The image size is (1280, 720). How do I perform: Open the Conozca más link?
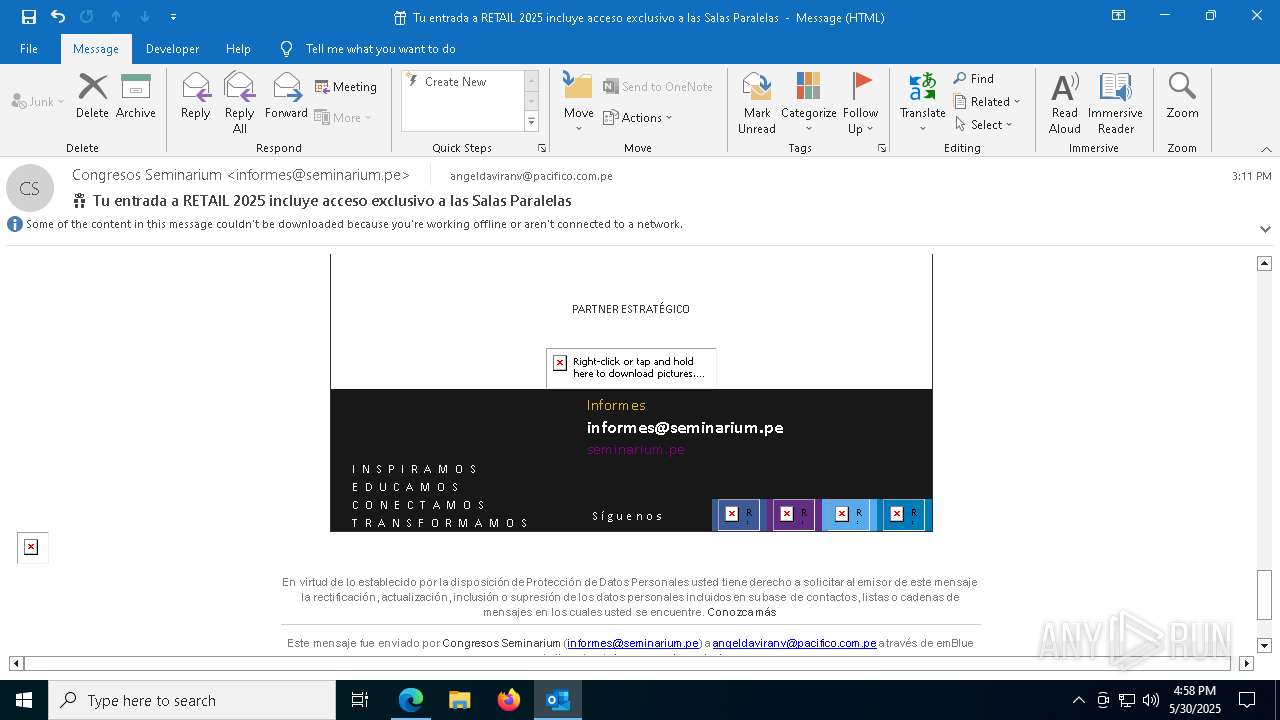click(741, 612)
